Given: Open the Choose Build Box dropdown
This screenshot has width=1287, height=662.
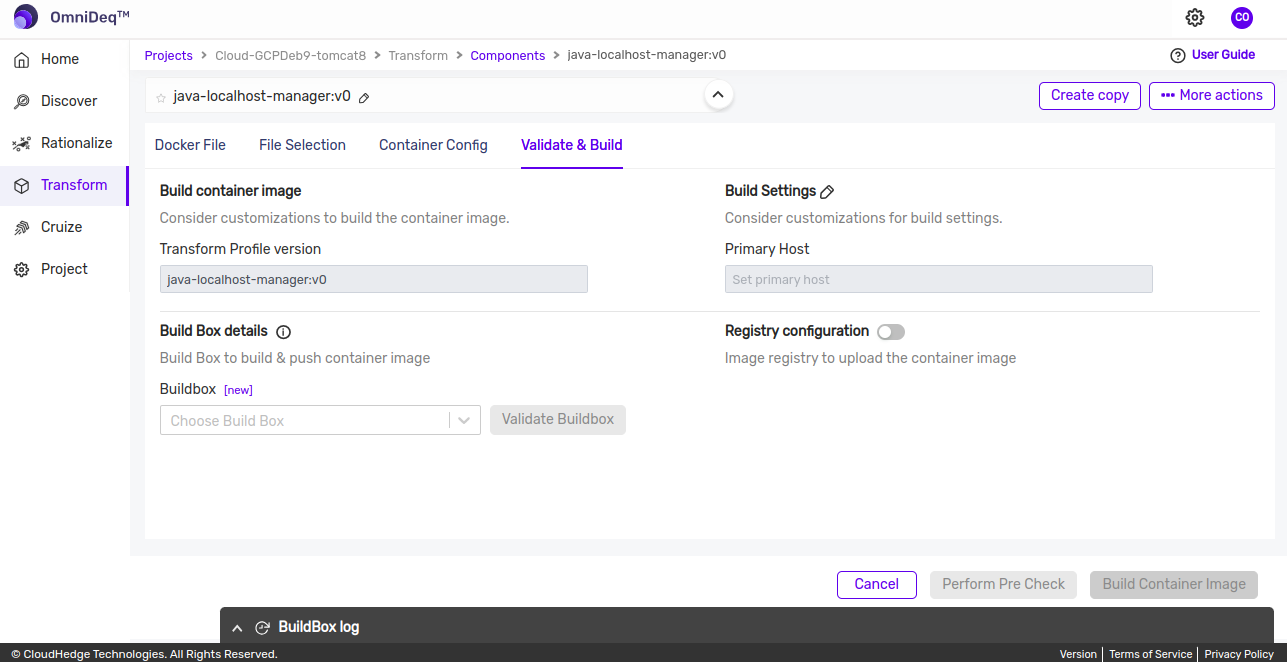Looking at the screenshot, I should click(320, 420).
